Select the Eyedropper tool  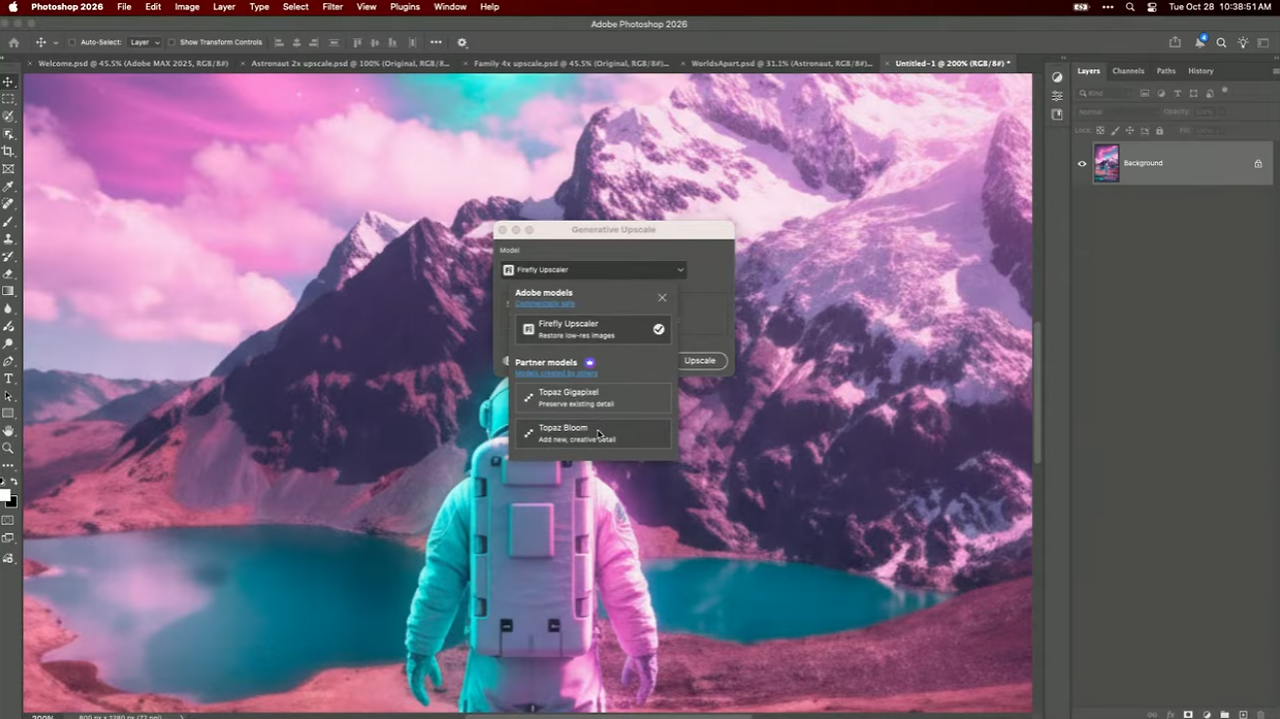(x=8, y=186)
